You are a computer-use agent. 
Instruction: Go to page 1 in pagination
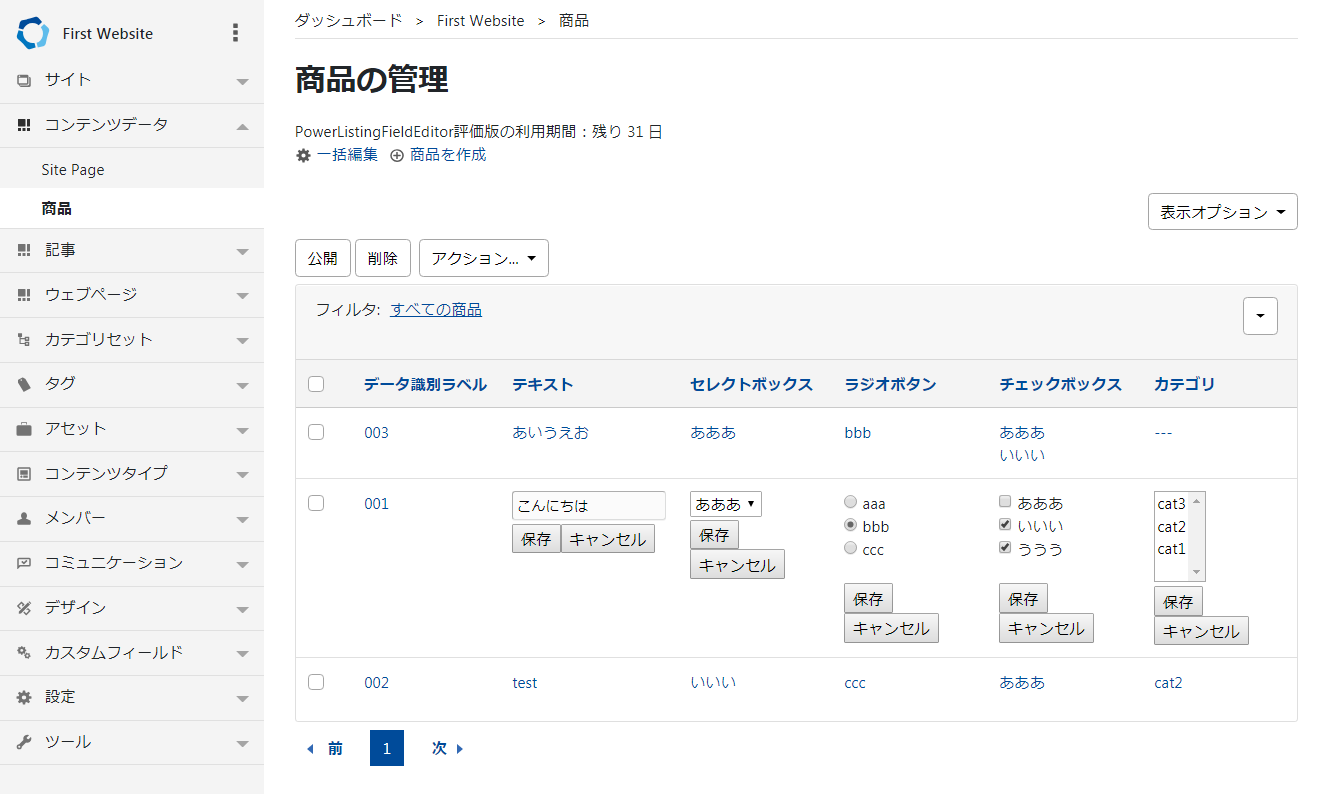pyautogui.click(x=387, y=748)
